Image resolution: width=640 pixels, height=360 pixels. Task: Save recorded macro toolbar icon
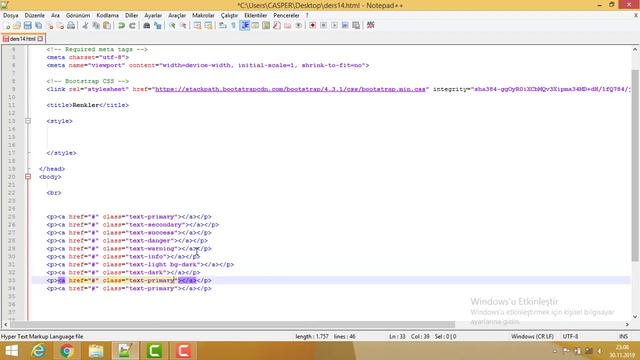[x=356, y=25]
